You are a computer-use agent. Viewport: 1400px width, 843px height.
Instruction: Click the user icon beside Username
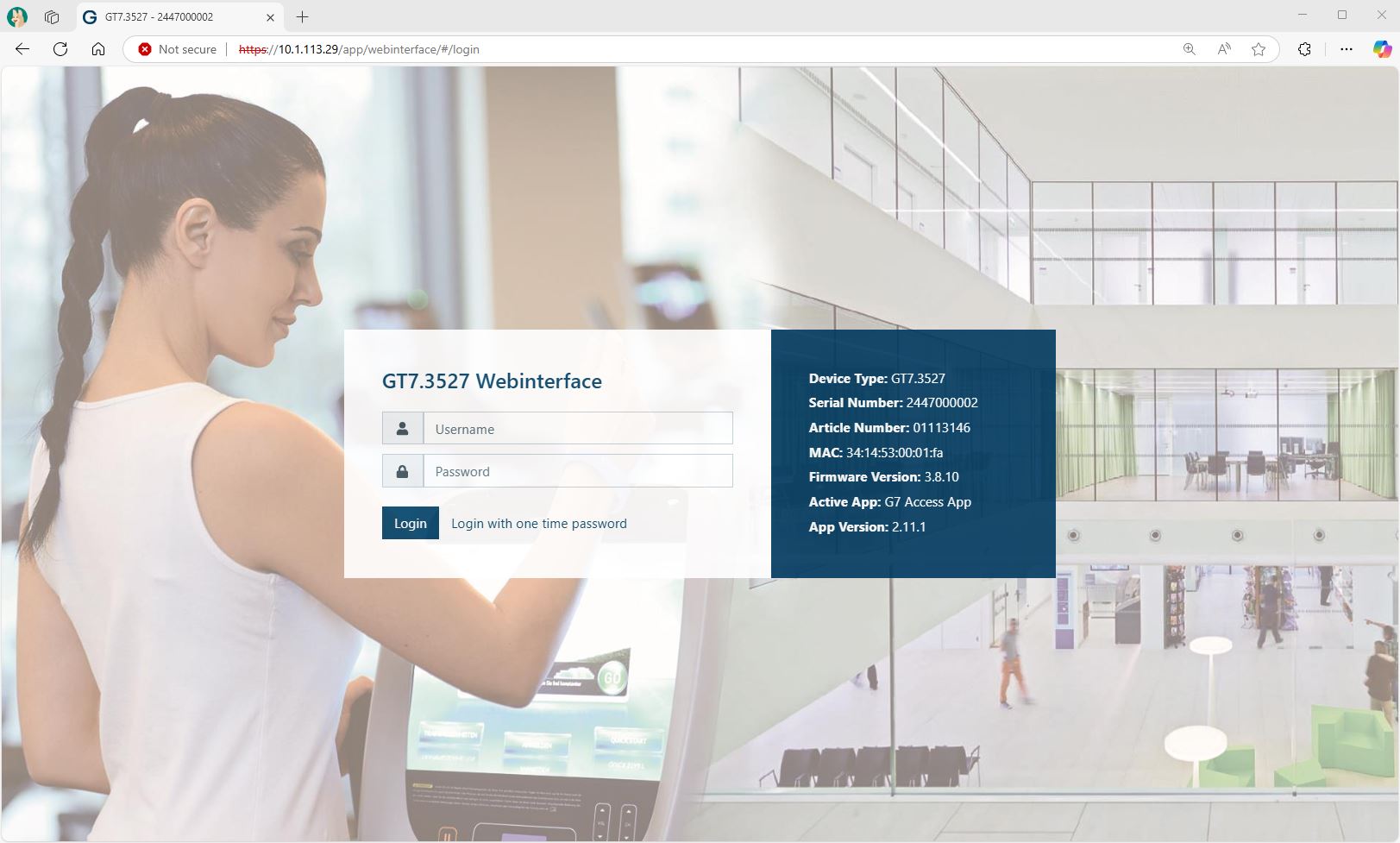pyautogui.click(x=403, y=429)
